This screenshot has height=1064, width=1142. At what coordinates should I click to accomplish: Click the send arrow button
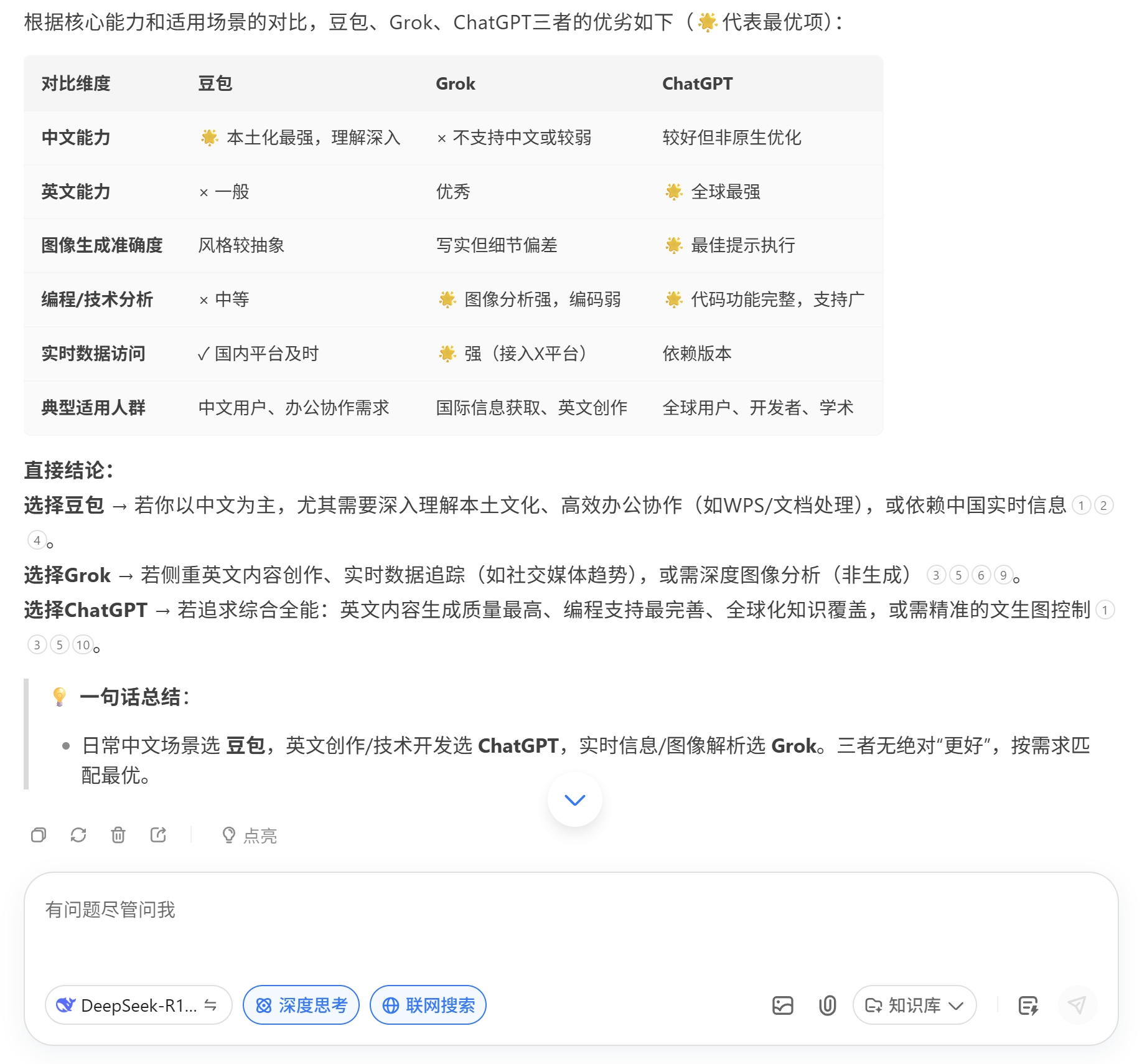pos(1077,1005)
